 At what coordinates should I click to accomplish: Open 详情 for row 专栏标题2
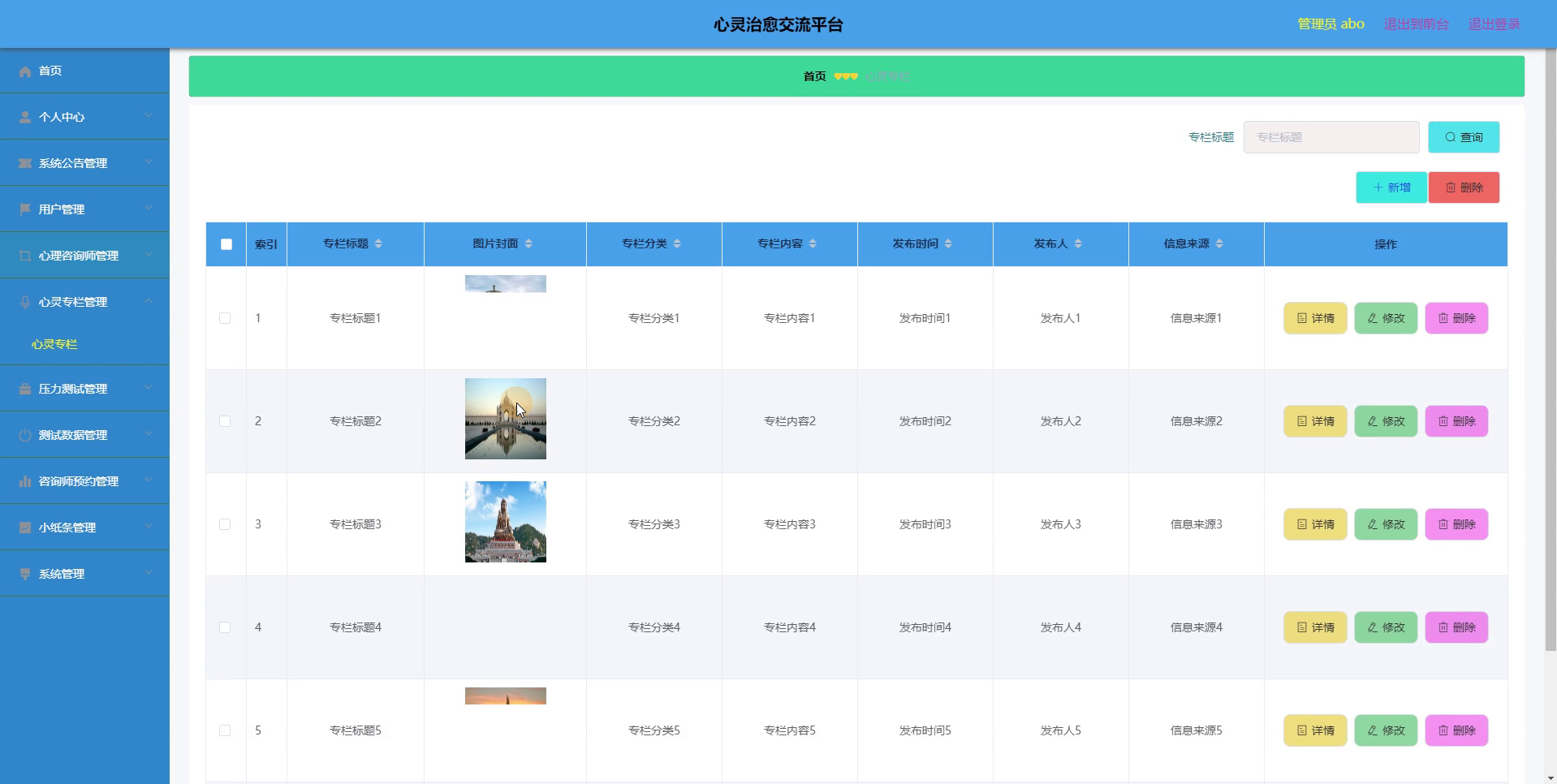tap(1315, 421)
